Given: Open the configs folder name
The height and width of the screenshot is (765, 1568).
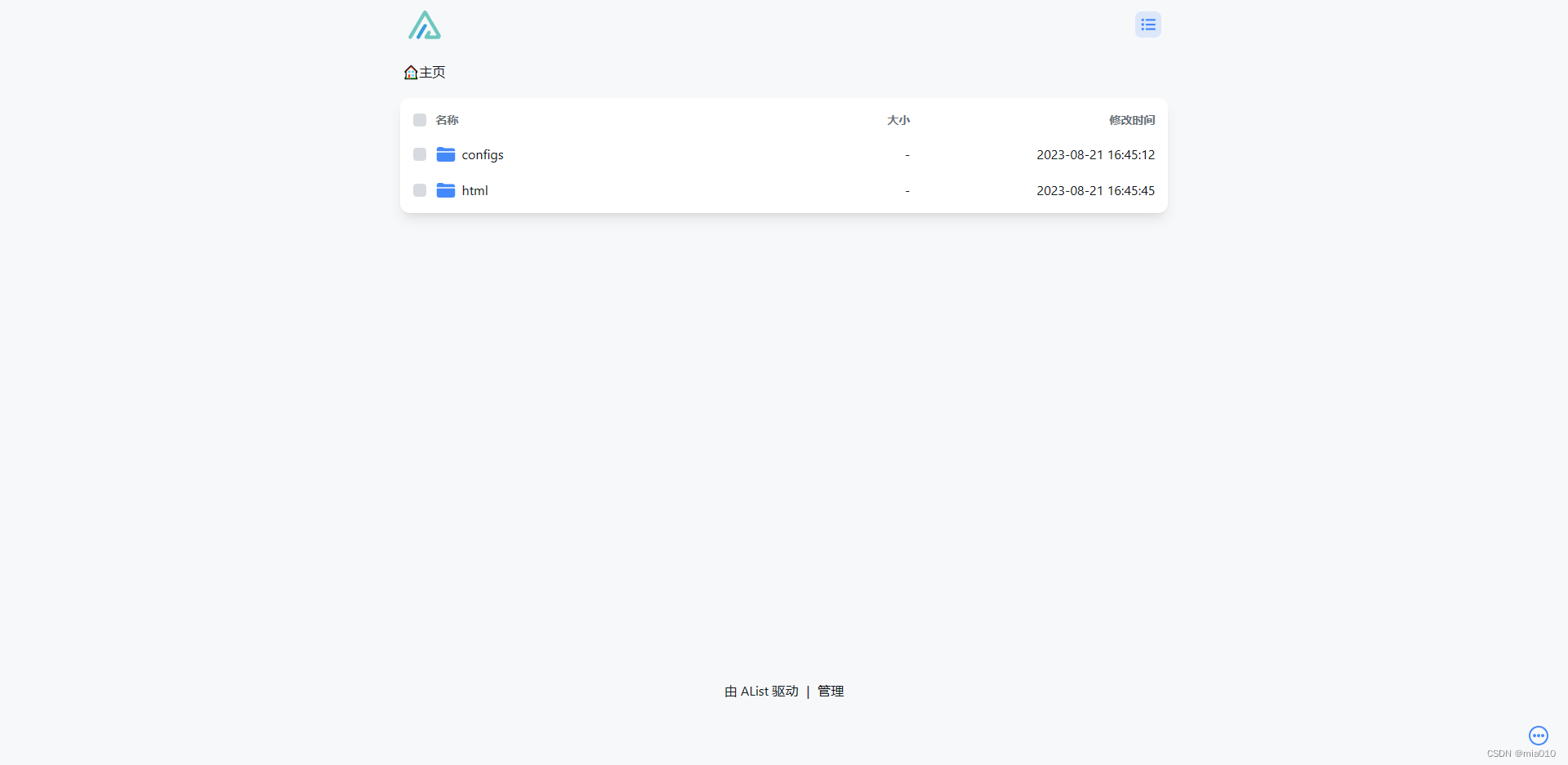Looking at the screenshot, I should (483, 155).
